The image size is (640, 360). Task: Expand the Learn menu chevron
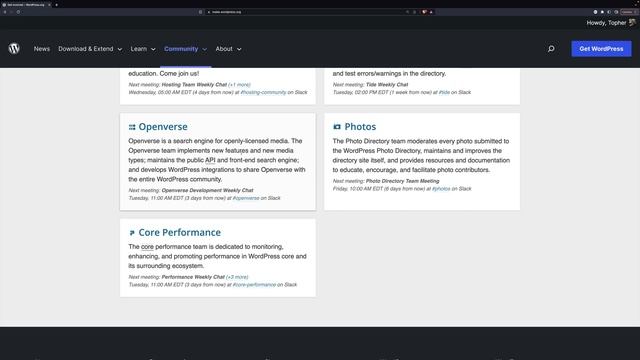(153, 49)
